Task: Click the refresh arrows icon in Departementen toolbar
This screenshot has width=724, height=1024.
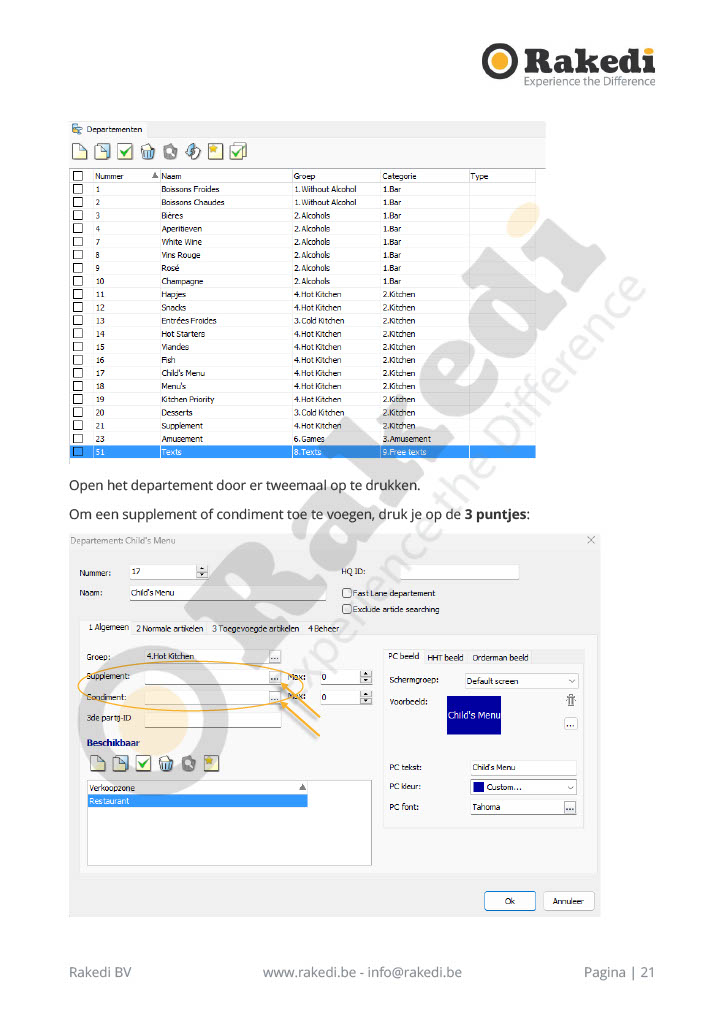Action: coord(193,152)
